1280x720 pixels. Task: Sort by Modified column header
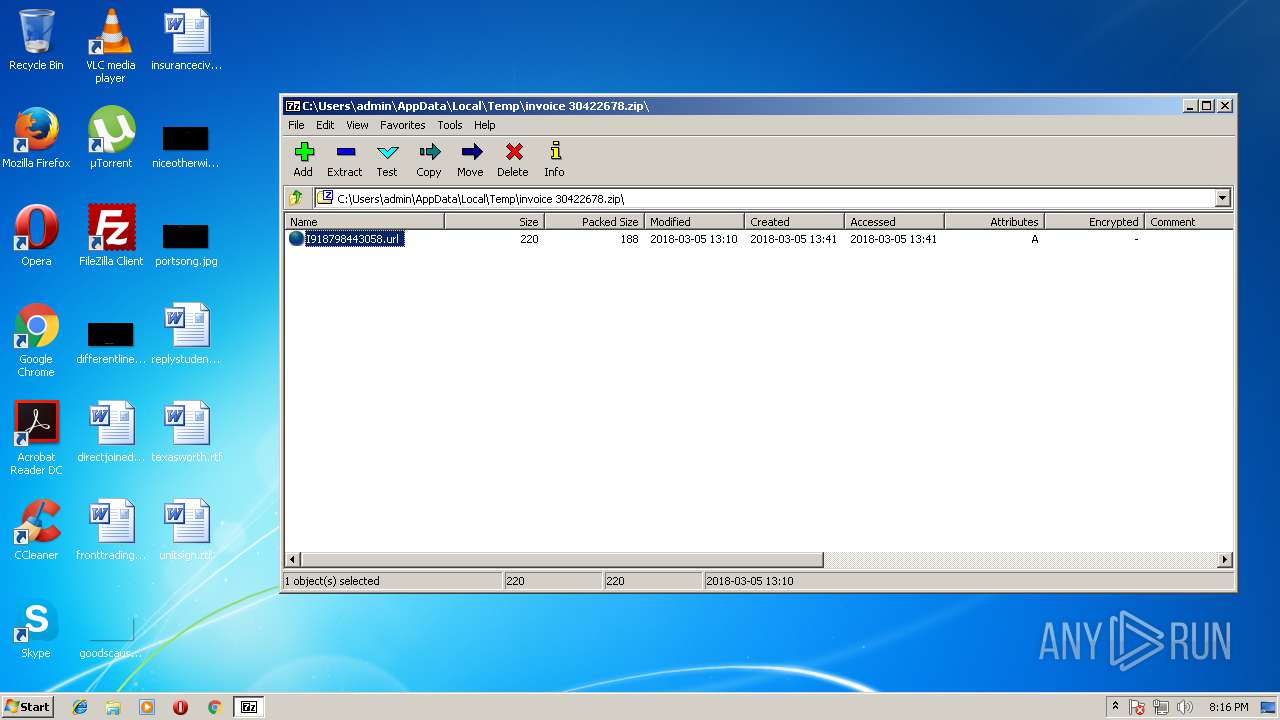[694, 222]
